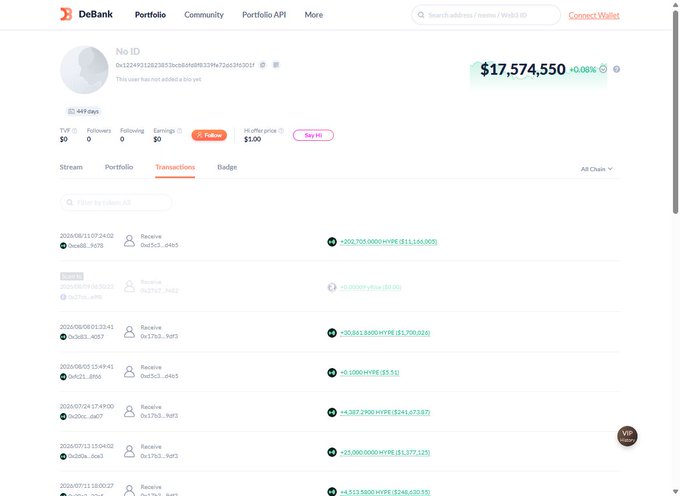Click the circular check icon beside +0.08%
The height and width of the screenshot is (496, 680).
click(x=603, y=69)
